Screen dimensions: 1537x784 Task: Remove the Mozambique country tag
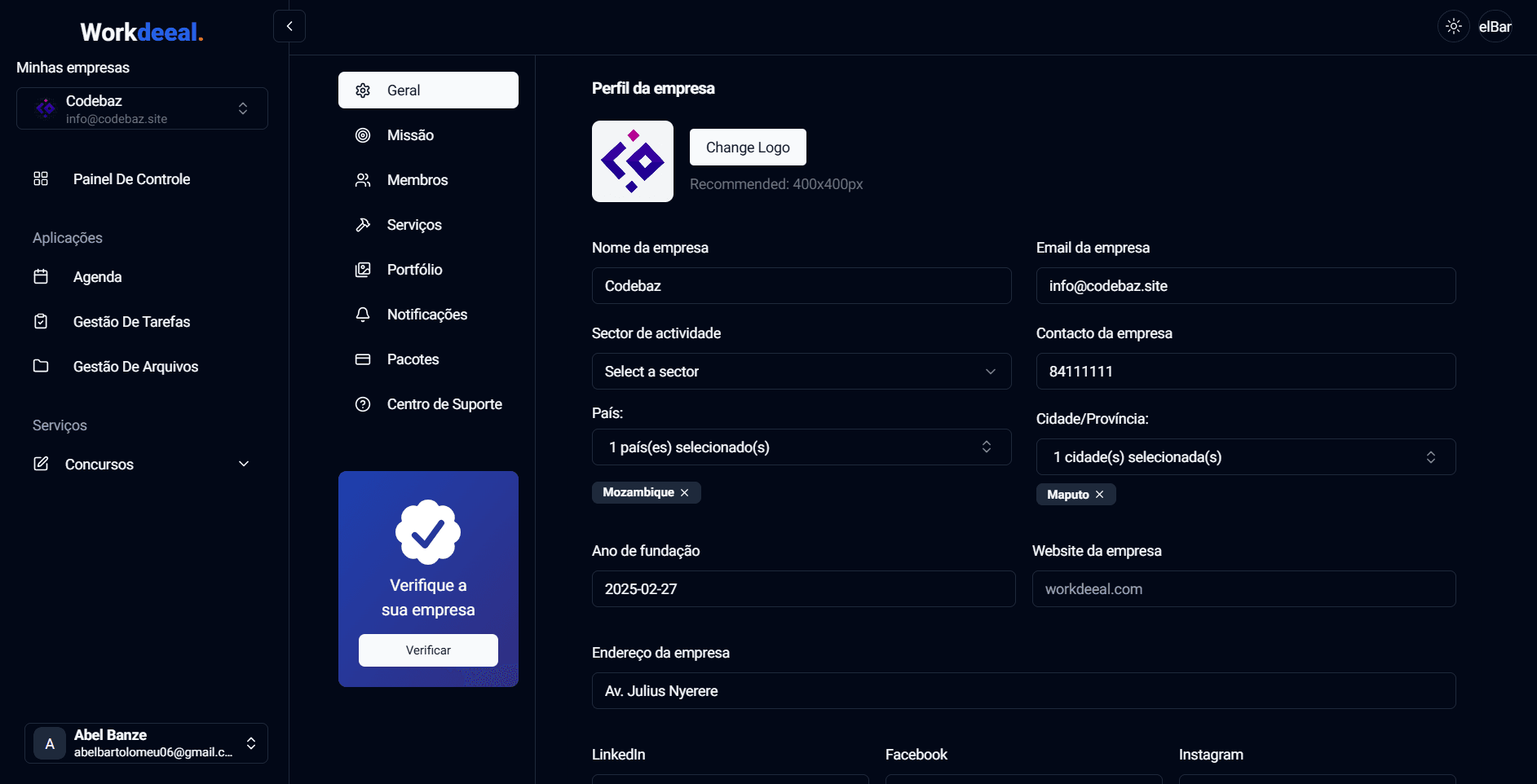click(685, 492)
